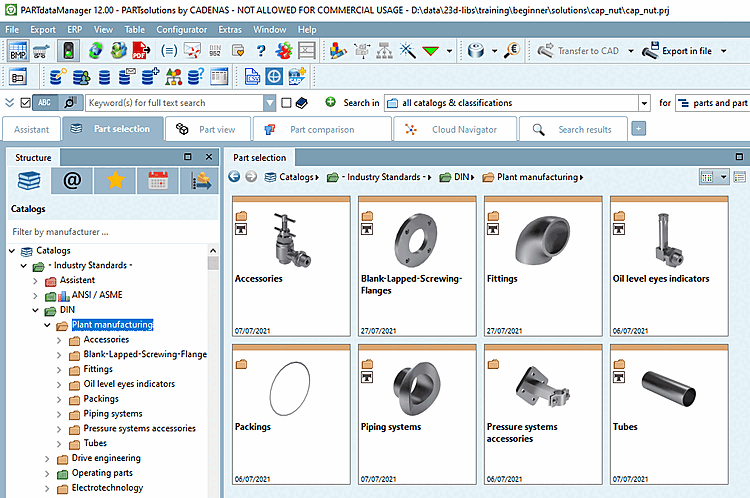
Task: Toggle the checkbox left of the ABC button
Action: 25,102
